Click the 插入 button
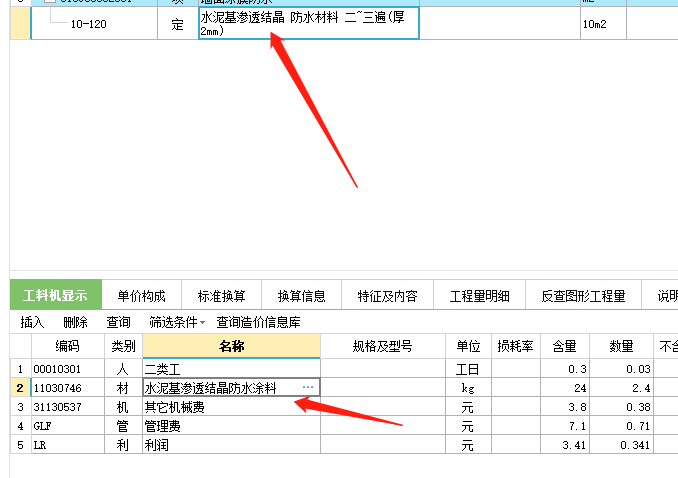 tap(32, 322)
